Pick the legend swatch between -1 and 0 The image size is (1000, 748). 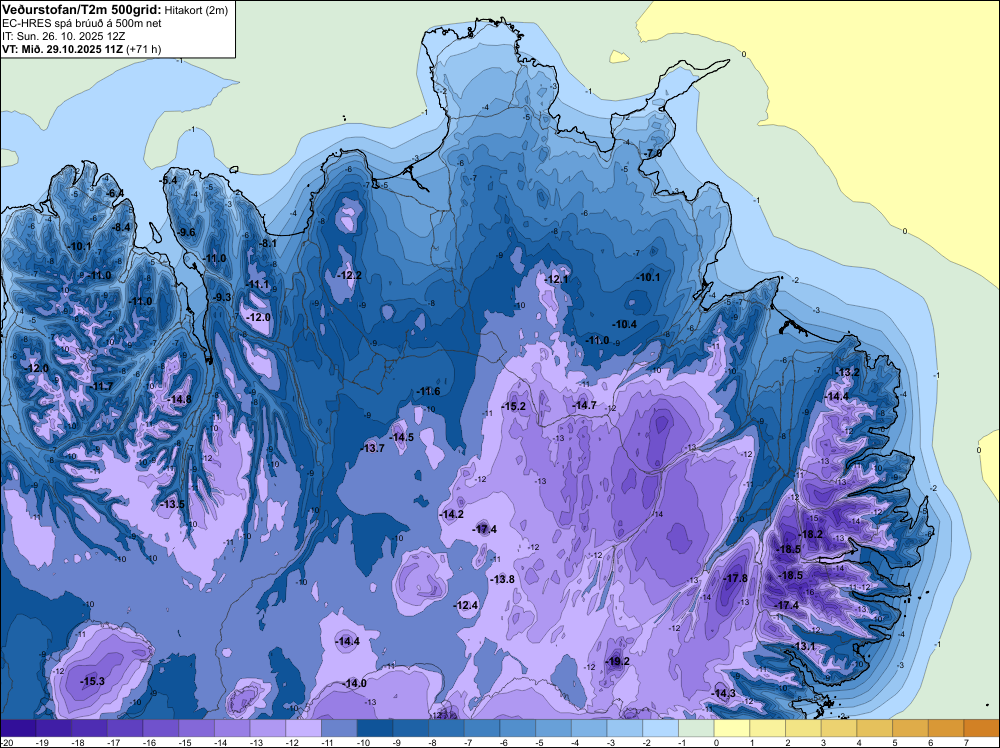click(x=696, y=728)
